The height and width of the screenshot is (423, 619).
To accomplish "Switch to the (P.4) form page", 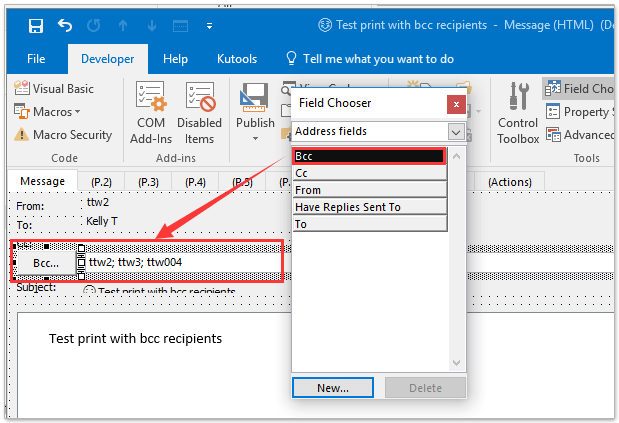I will (195, 182).
